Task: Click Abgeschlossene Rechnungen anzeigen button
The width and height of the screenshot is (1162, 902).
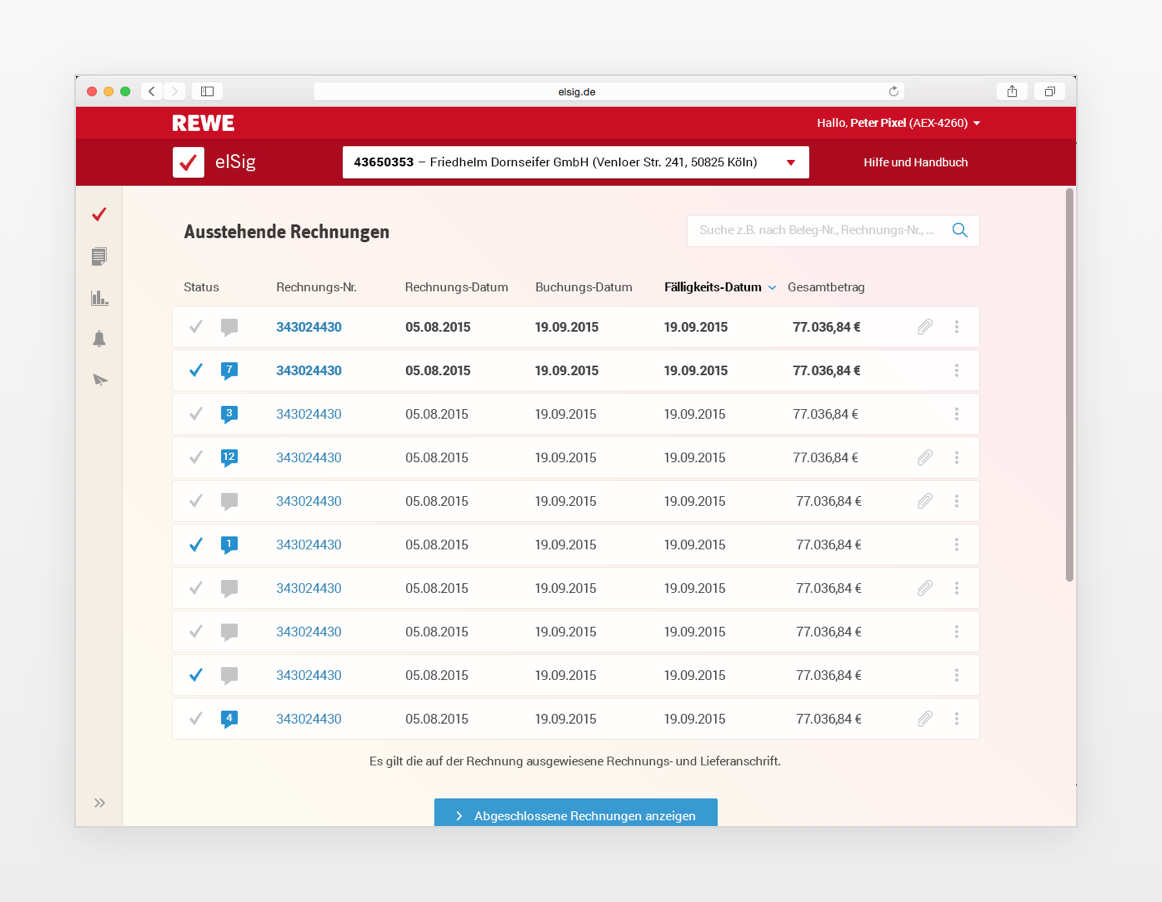Action: click(576, 813)
